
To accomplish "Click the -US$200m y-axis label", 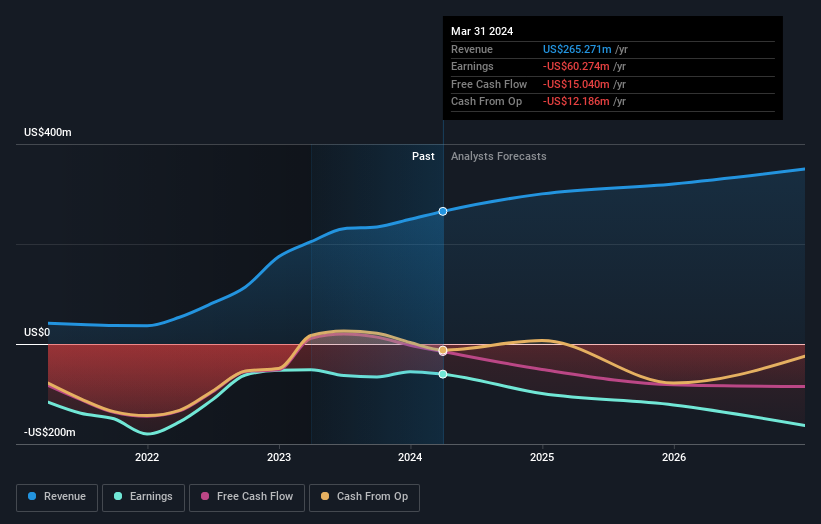I will (50, 432).
